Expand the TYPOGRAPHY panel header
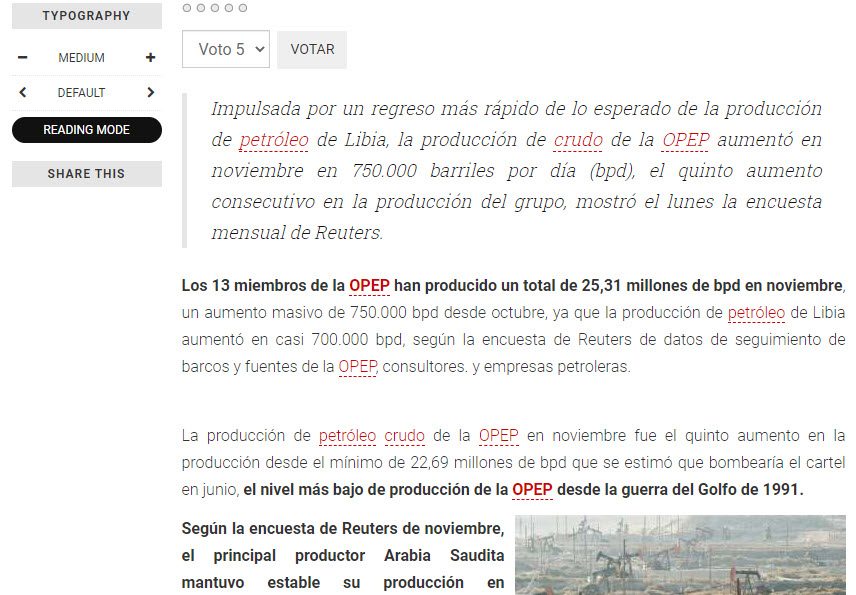Image resolution: width=856 pixels, height=595 pixels. point(86,16)
